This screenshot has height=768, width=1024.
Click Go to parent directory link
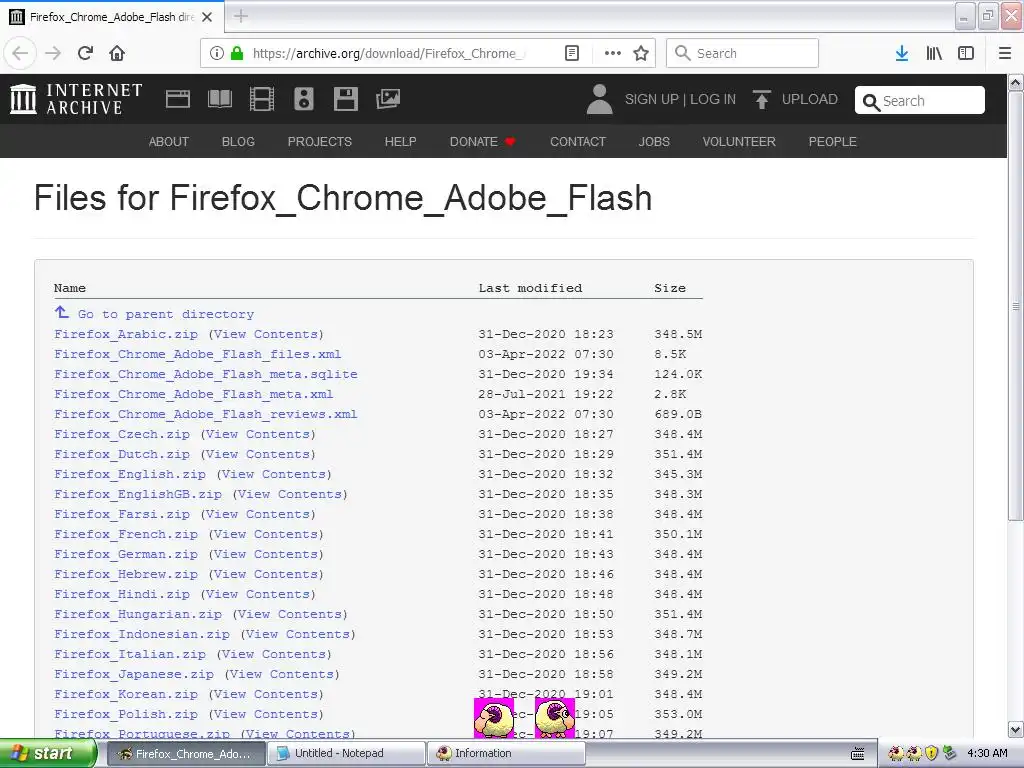click(x=166, y=314)
